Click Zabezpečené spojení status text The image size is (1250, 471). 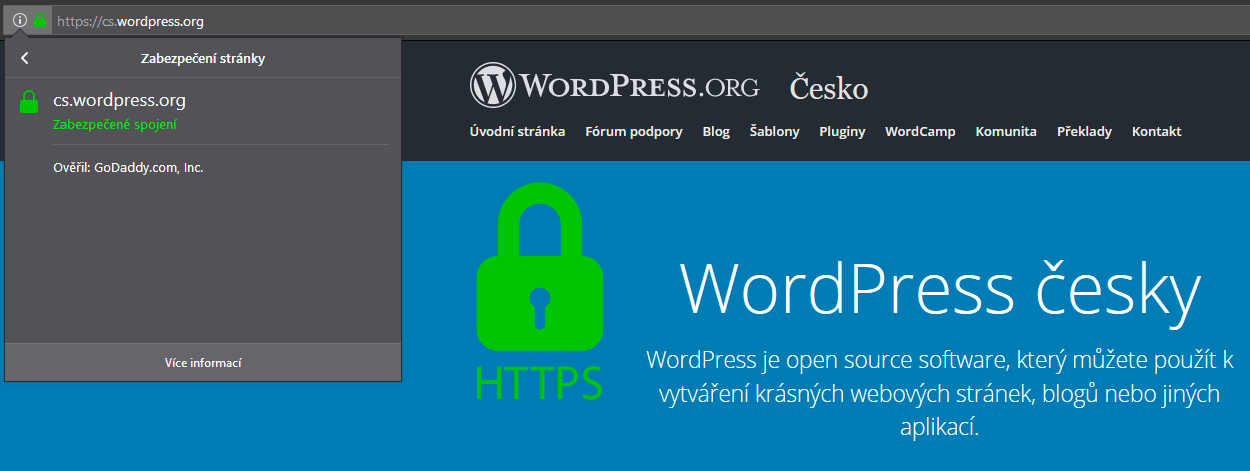(115, 125)
